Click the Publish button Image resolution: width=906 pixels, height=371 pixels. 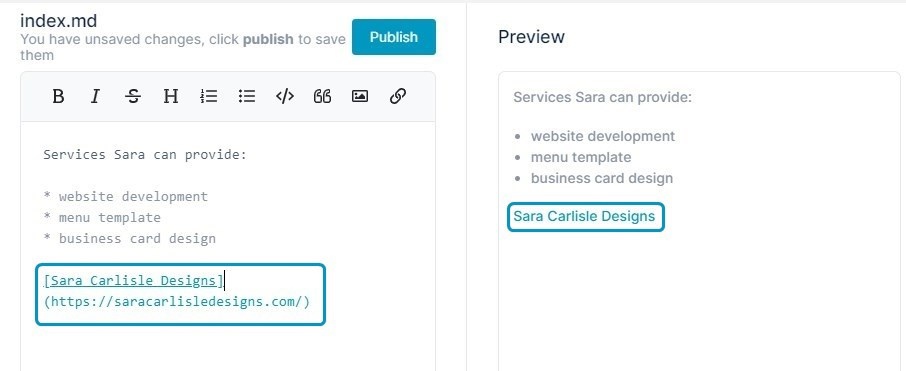(393, 37)
